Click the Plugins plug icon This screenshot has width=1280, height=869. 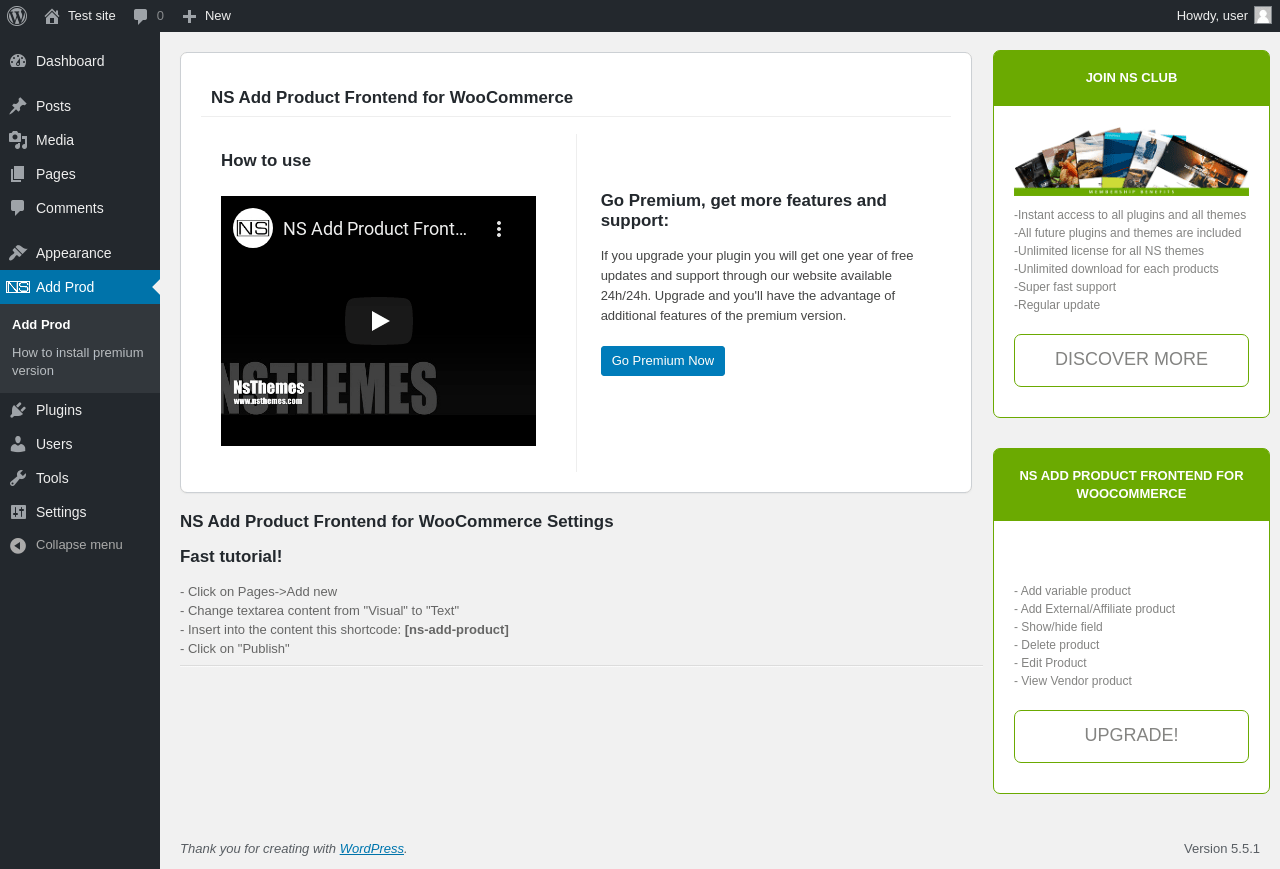(18, 410)
